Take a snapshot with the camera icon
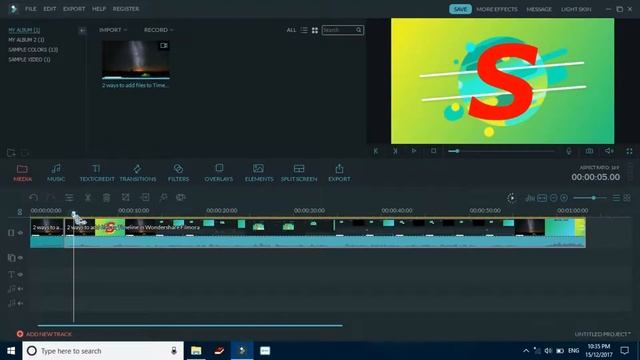 click(589, 151)
